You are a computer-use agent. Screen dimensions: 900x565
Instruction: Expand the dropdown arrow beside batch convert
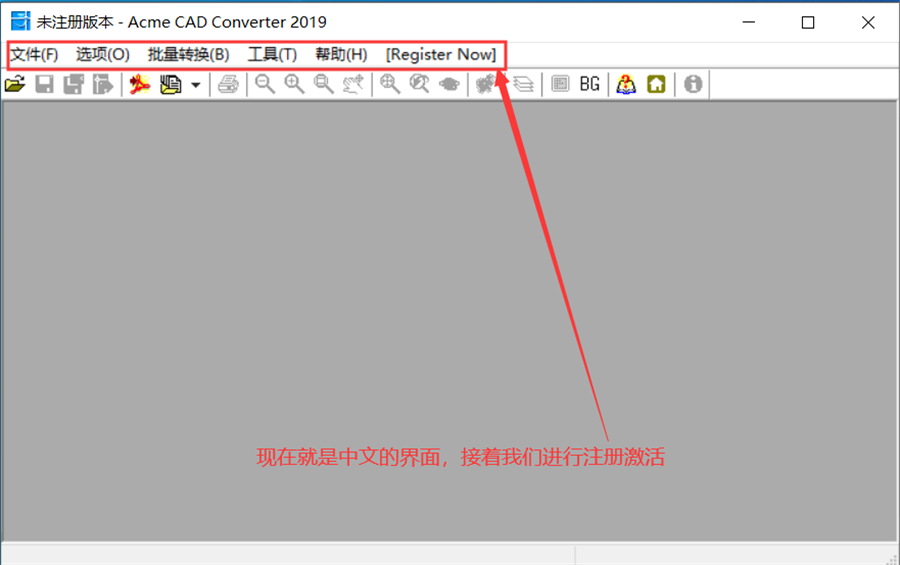[196, 85]
